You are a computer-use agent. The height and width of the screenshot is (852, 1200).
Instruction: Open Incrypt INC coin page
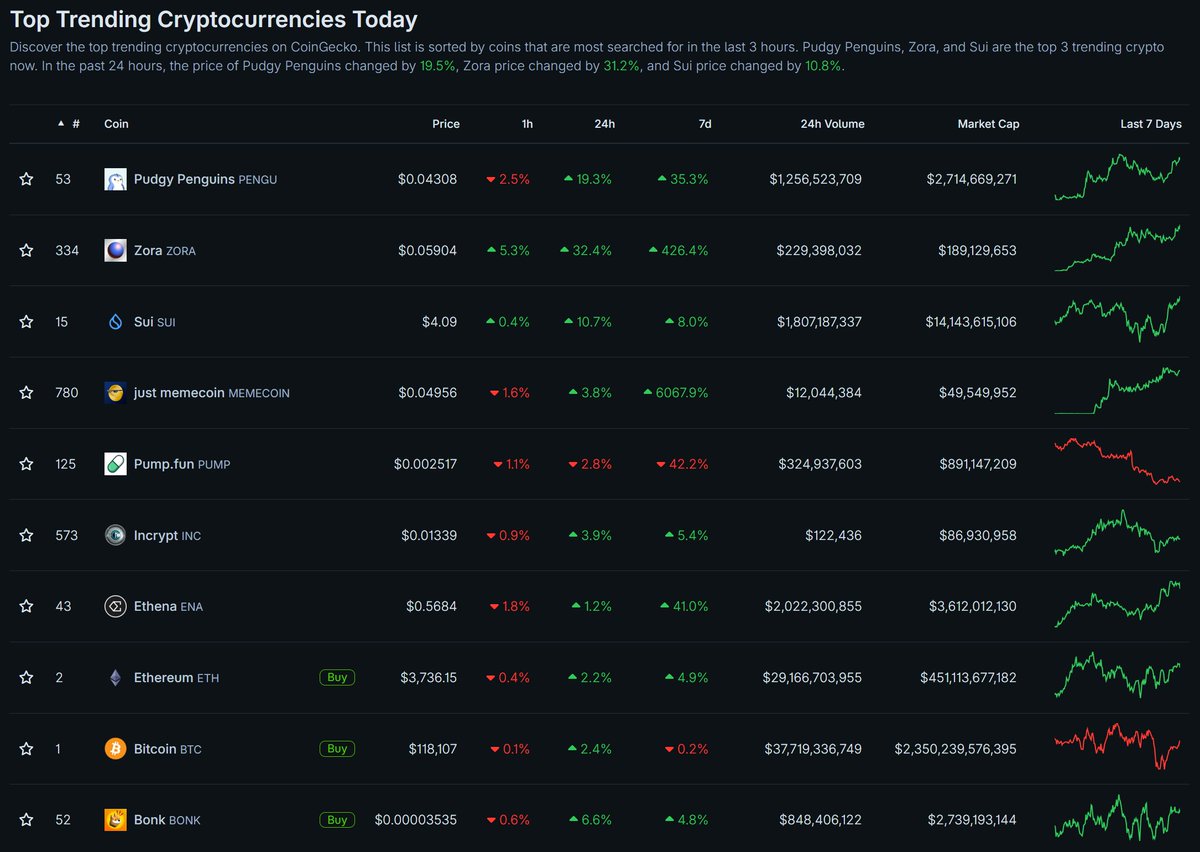click(x=167, y=535)
